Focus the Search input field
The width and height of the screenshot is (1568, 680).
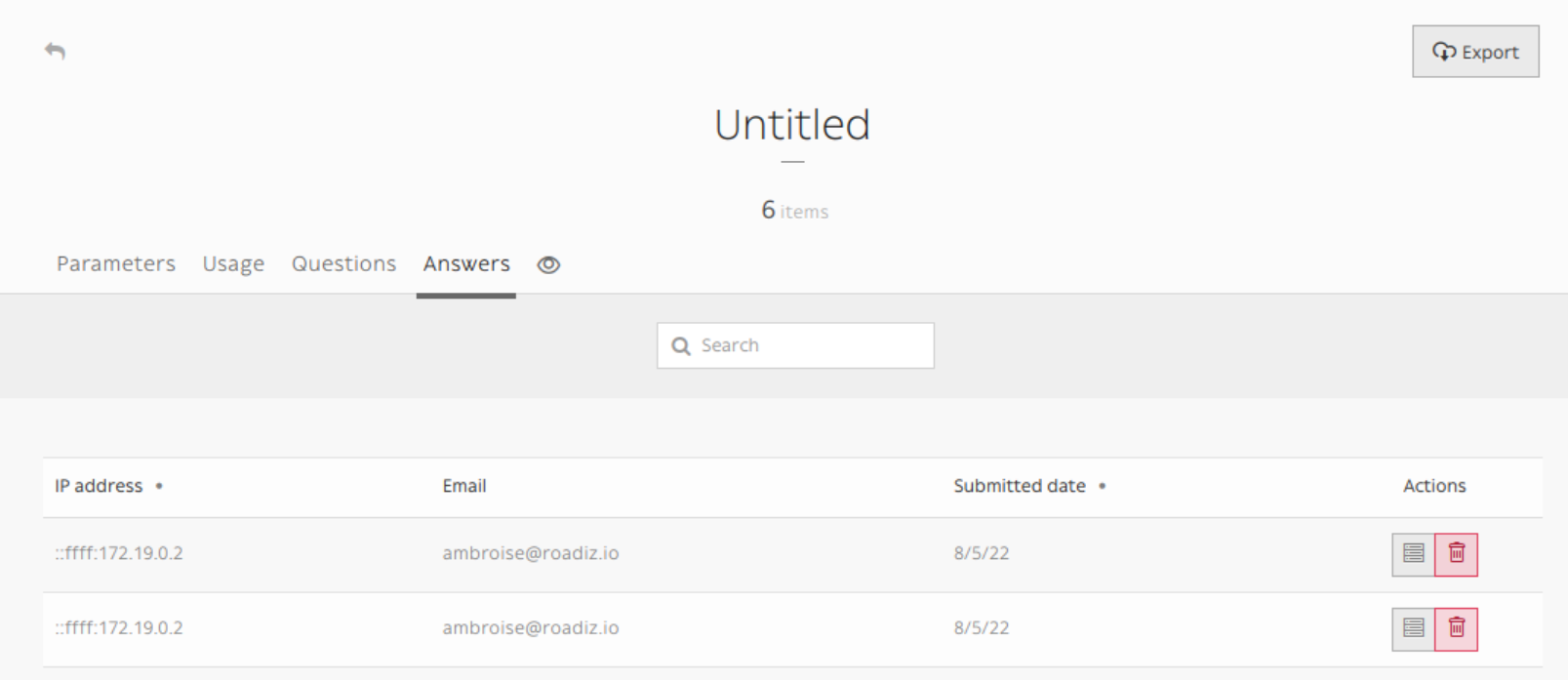tap(795, 345)
